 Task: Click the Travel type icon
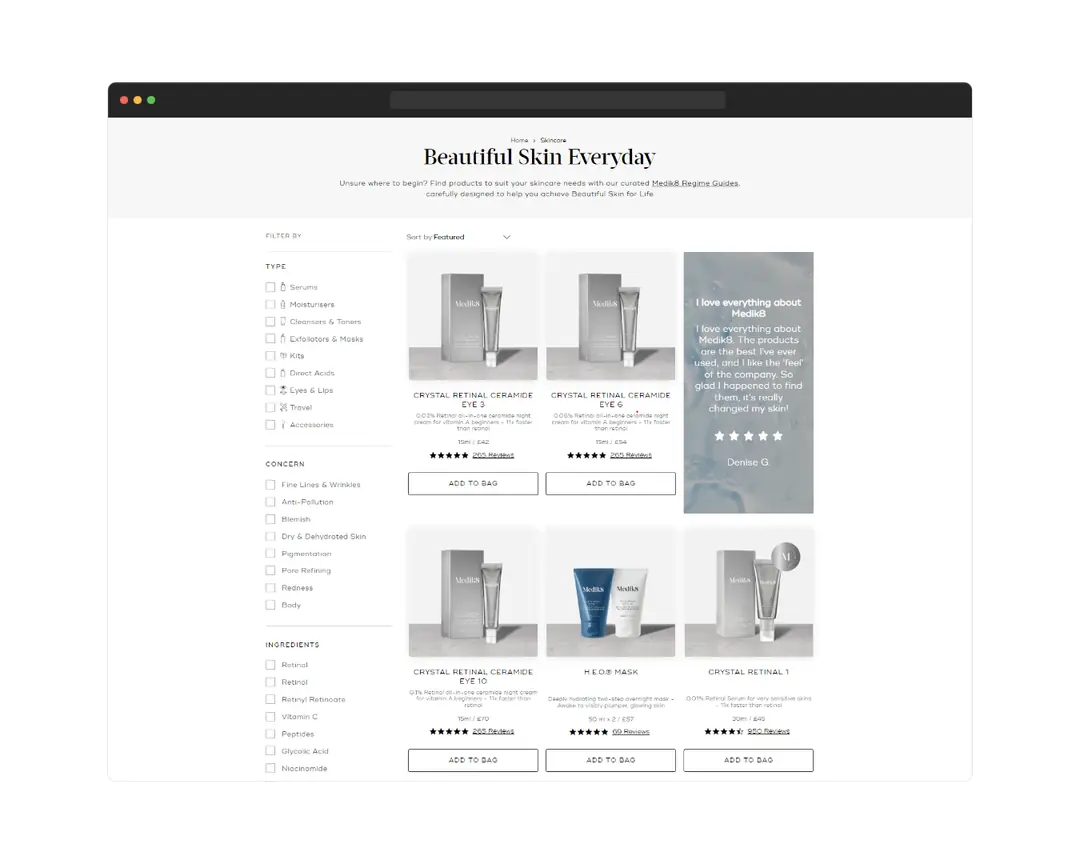(282, 407)
